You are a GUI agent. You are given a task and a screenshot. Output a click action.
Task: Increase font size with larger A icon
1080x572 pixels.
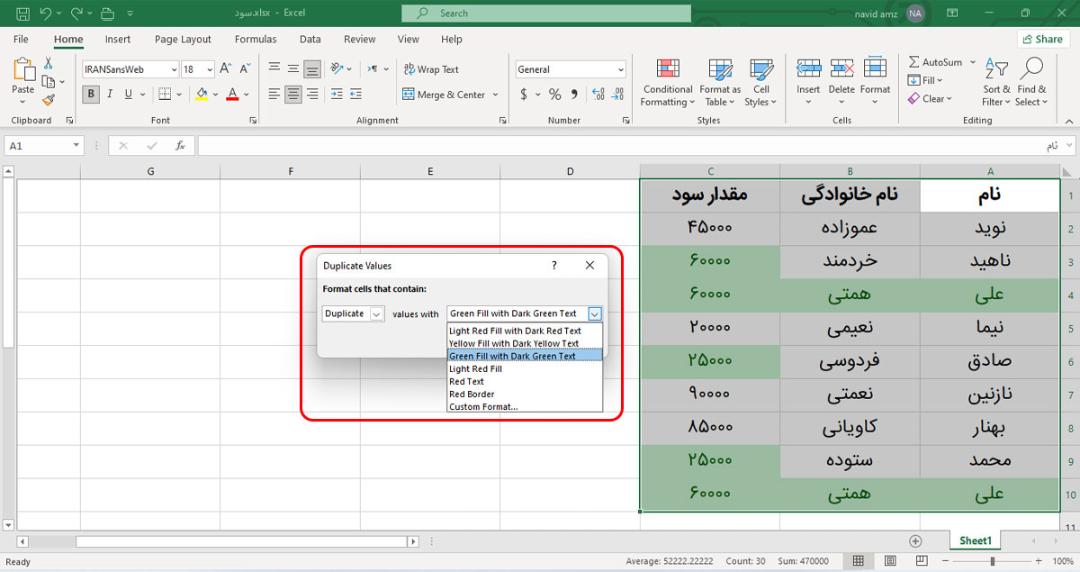[225, 69]
